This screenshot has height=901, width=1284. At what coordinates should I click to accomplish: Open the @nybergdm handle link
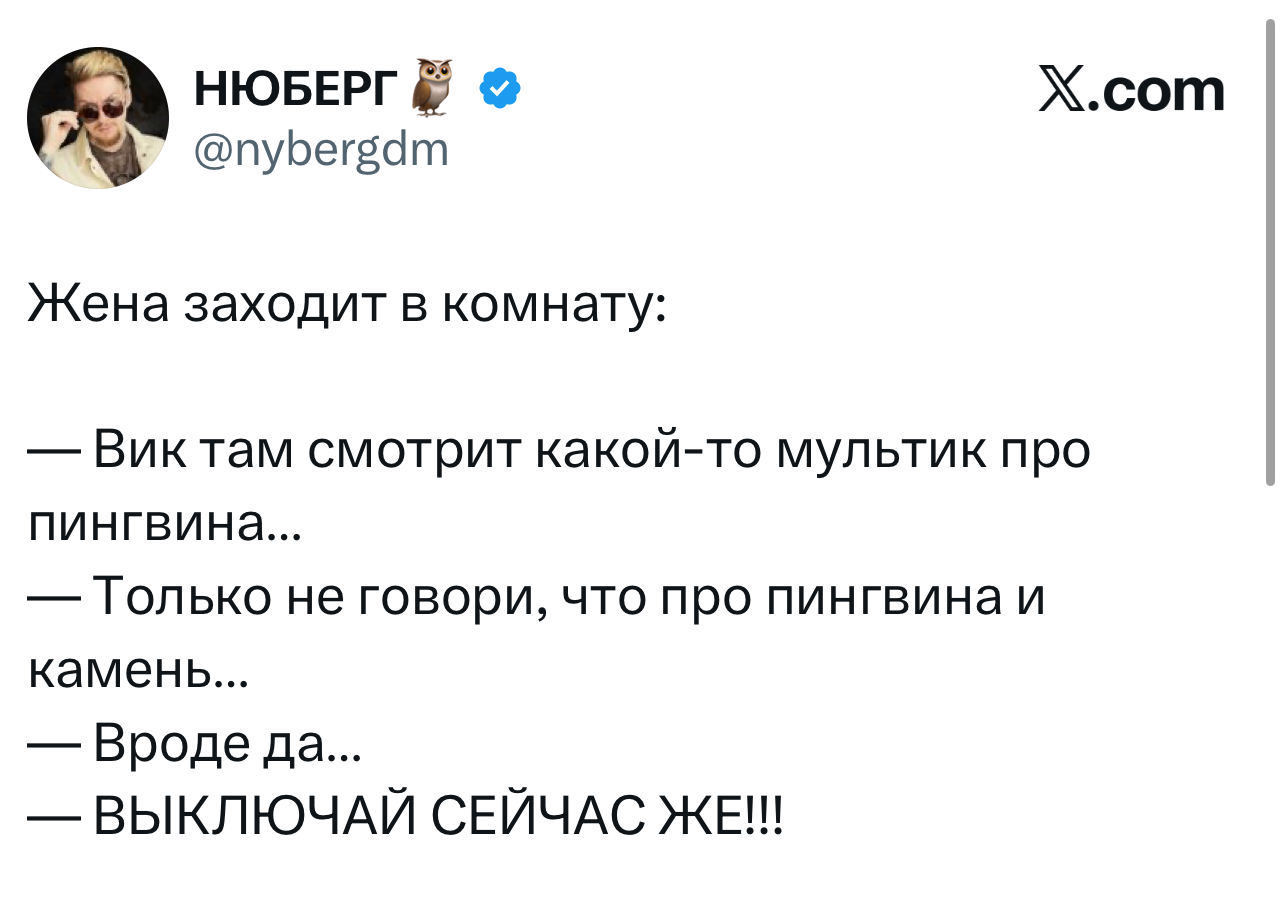point(322,150)
